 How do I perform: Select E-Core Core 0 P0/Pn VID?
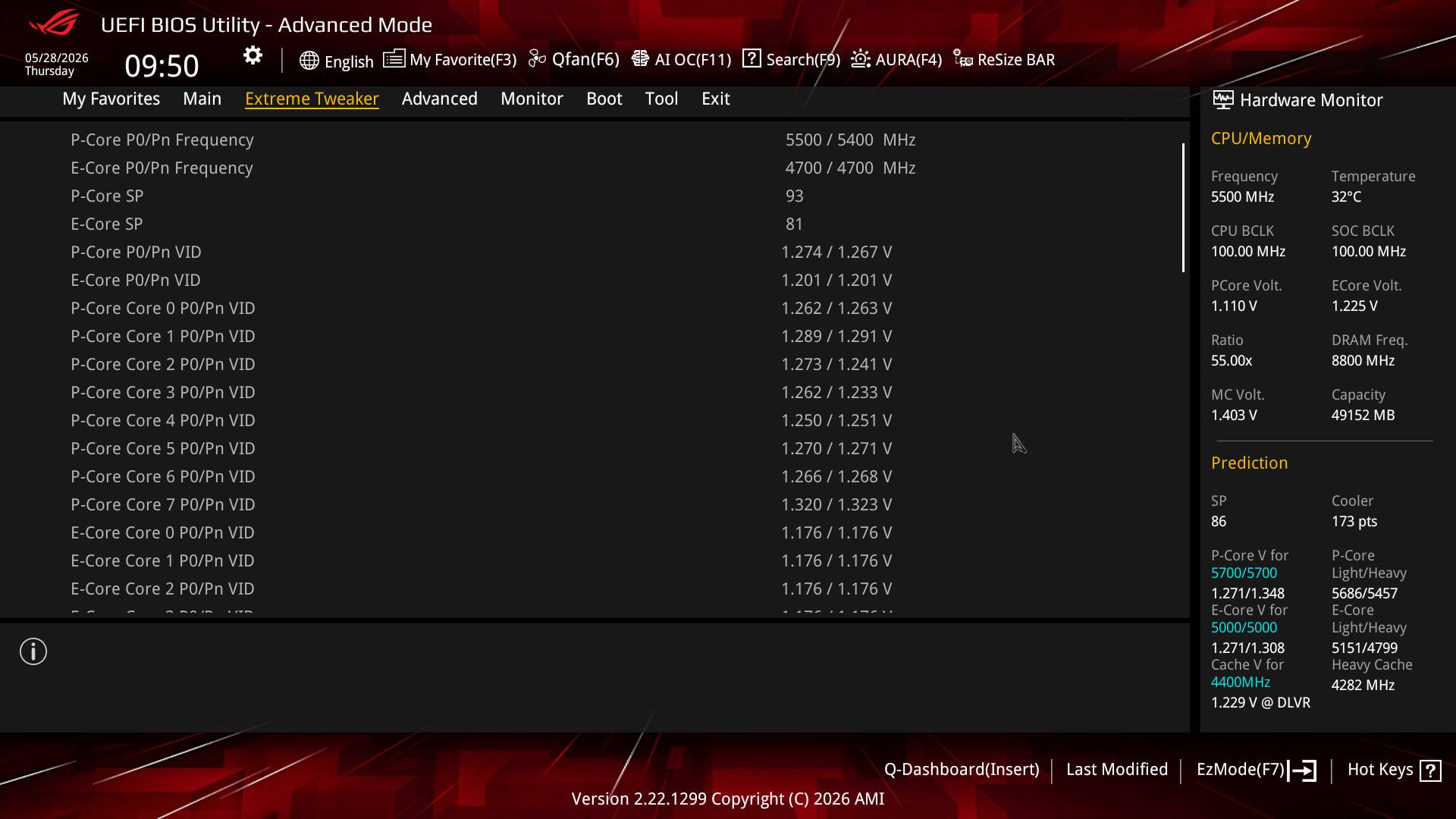coord(591,533)
